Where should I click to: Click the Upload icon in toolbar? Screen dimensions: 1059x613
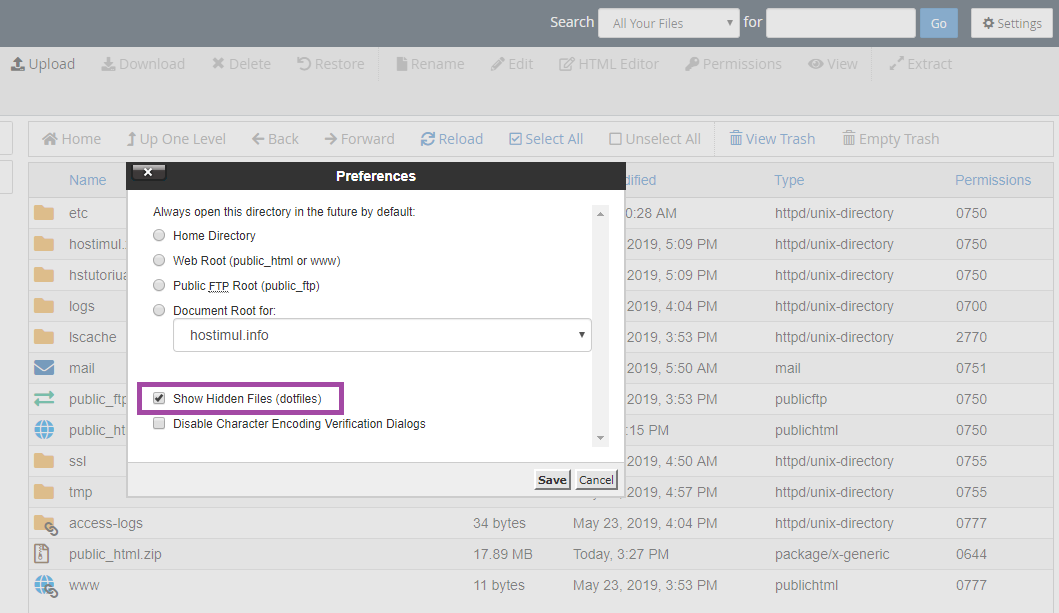click(x=18, y=64)
